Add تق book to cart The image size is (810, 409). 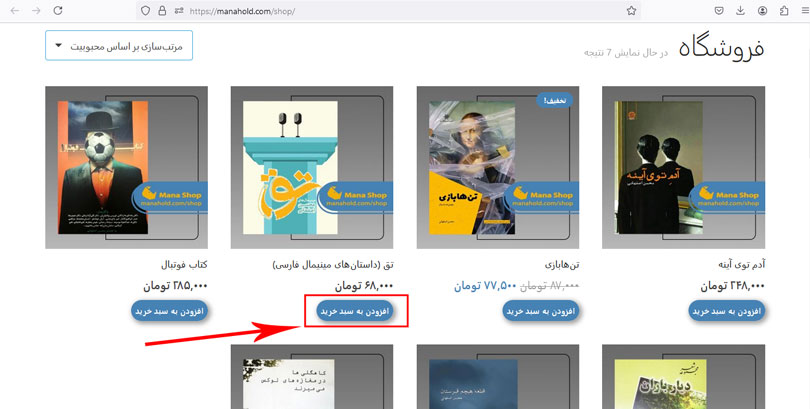pos(355,311)
